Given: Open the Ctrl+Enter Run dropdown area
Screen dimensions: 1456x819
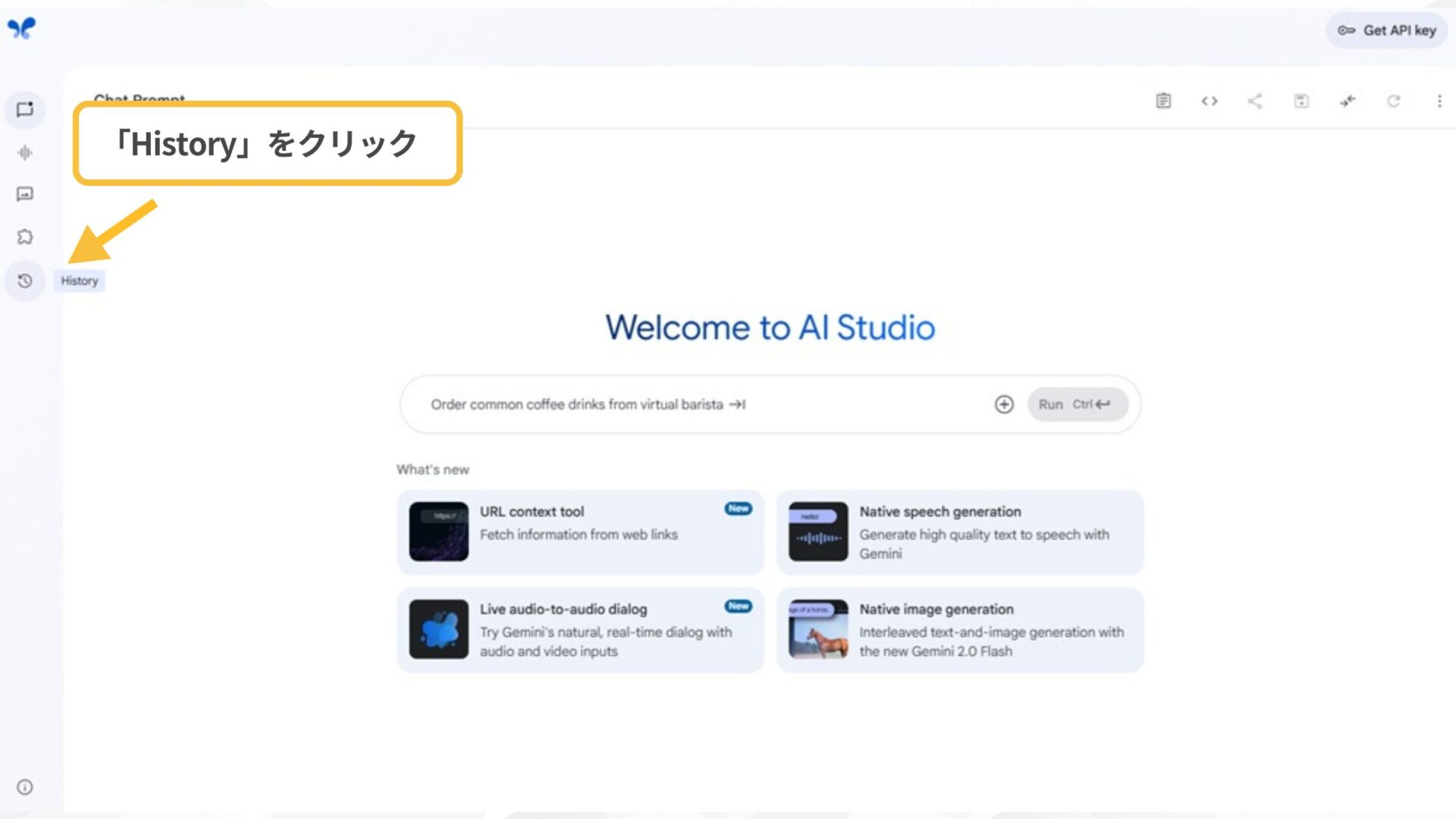Looking at the screenshot, I should tap(1077, 404).
